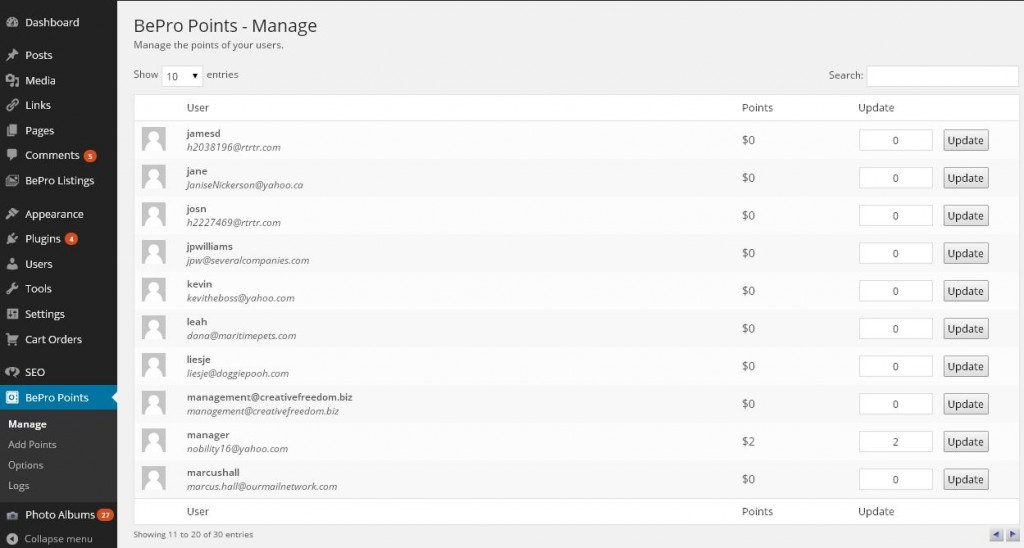Image resolution: width=1024 pixels, height=548 pixels.
Task: Sort the table by User column
Action: pos(198,108)
